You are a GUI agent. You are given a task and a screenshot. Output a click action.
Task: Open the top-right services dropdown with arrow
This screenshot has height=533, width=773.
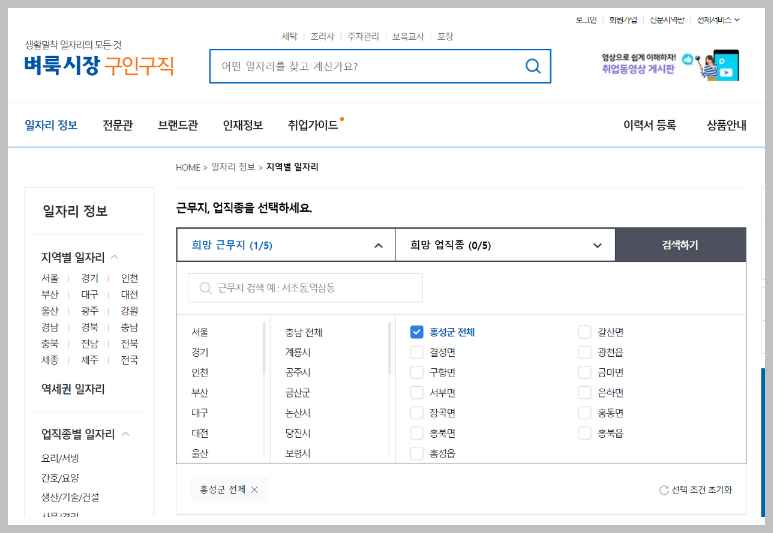pyautogui.click(x=718, y=20)
